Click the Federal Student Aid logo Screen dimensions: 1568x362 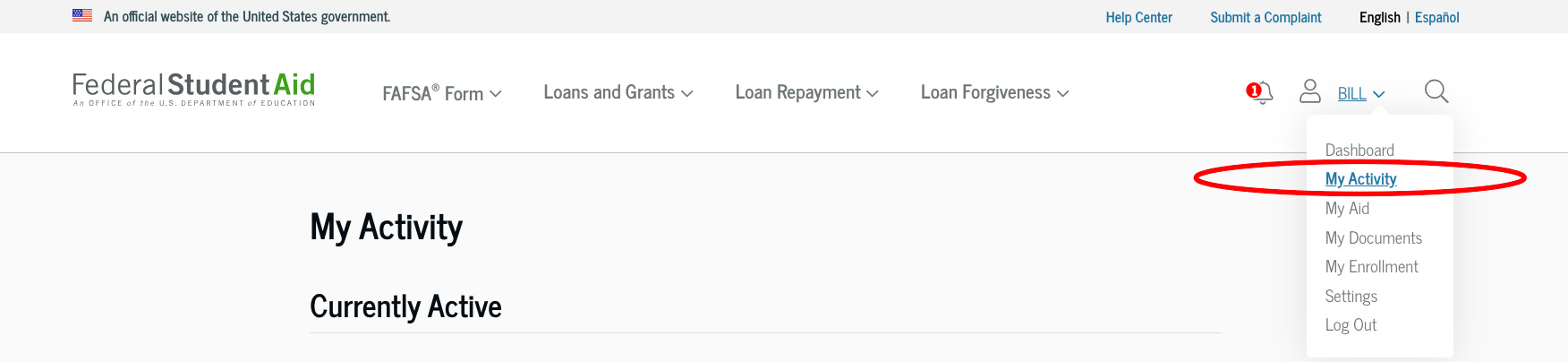pyautogui.click(x=193, y=90)
